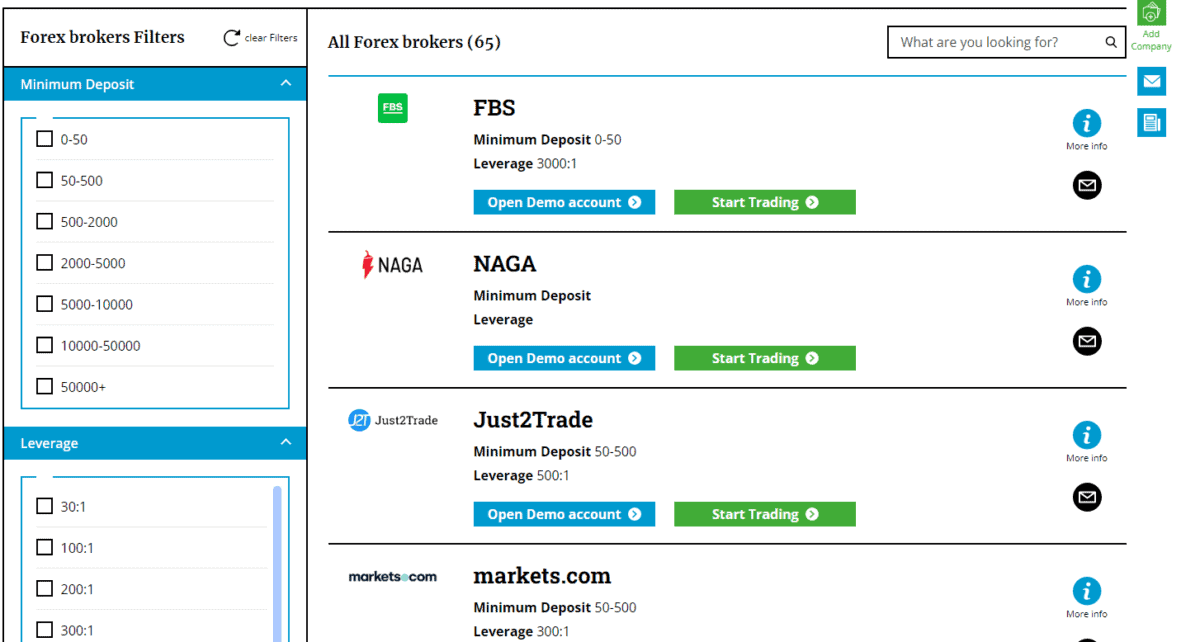Open Demo account for FBS

tap(564, 202)
